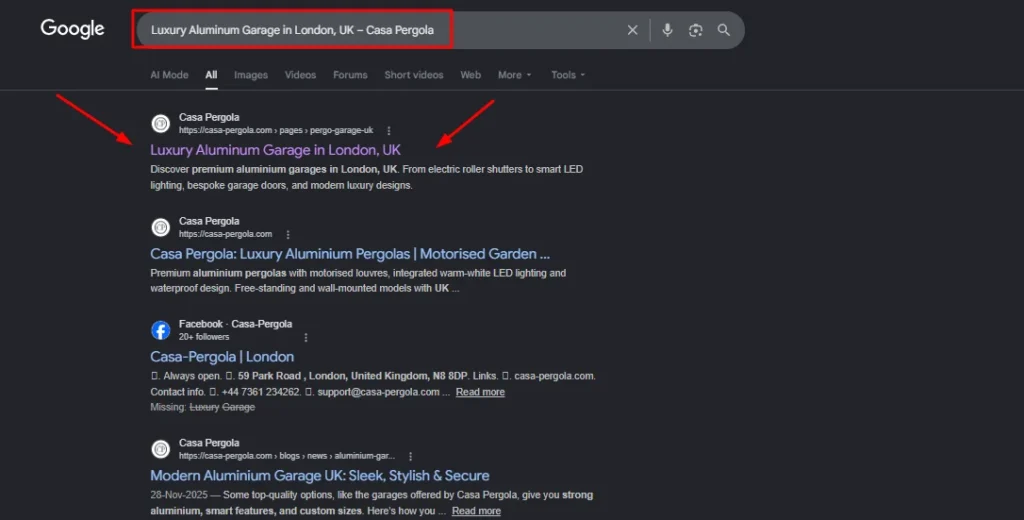This screenshot has height=520, width=1024.
Task: Submit search with magnifier icon
Action: [724, 30]
